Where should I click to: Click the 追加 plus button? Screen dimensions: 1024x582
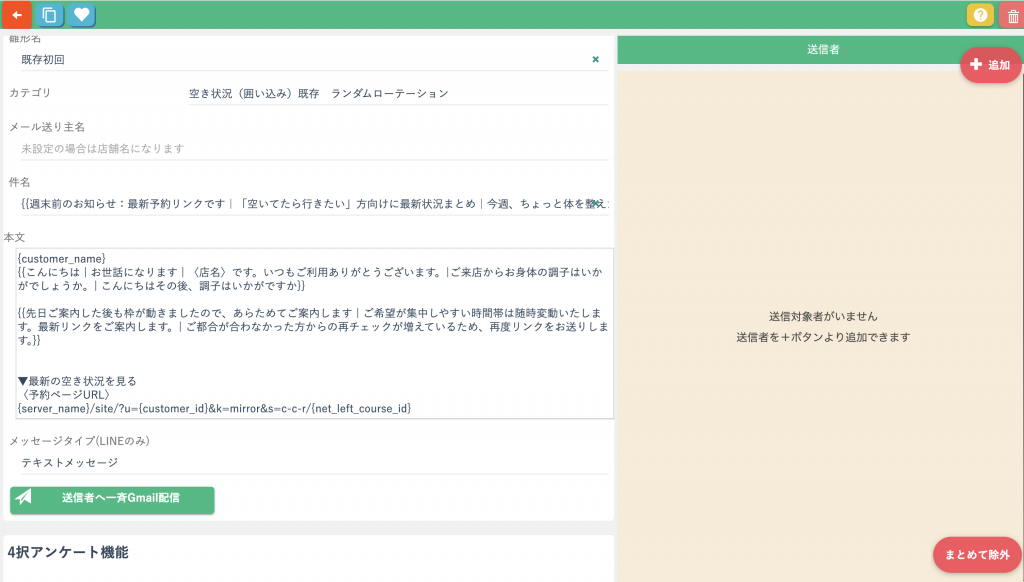pos(990,65)
